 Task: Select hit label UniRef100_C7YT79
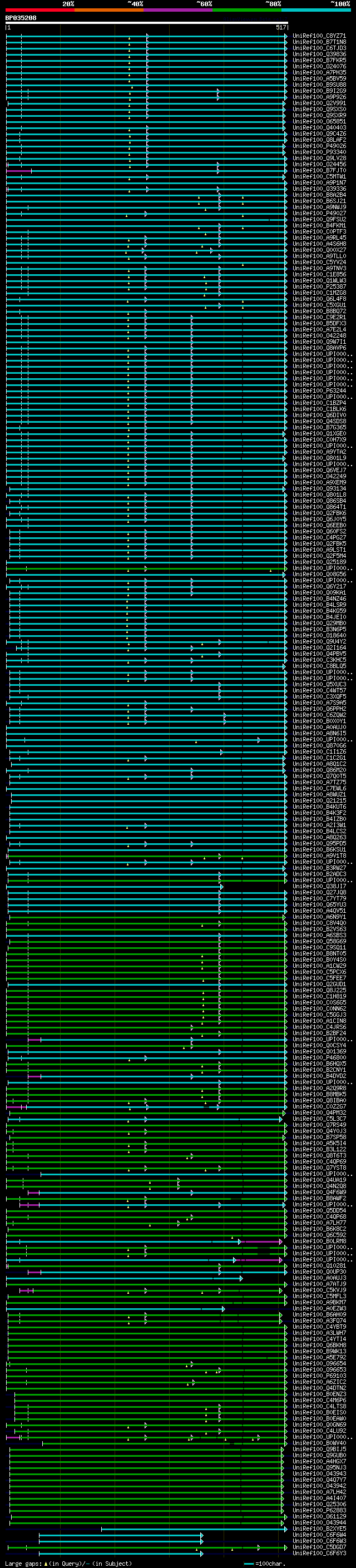(x=319, y=898)
